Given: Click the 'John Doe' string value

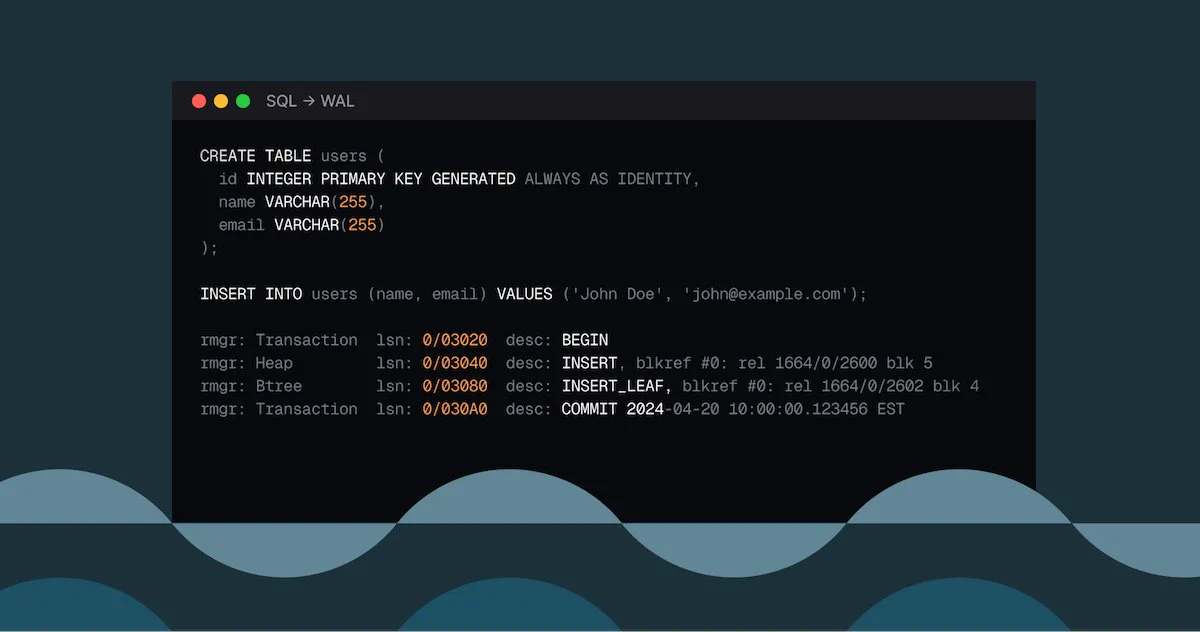Looking at the screenshot, I should point(618,294).
